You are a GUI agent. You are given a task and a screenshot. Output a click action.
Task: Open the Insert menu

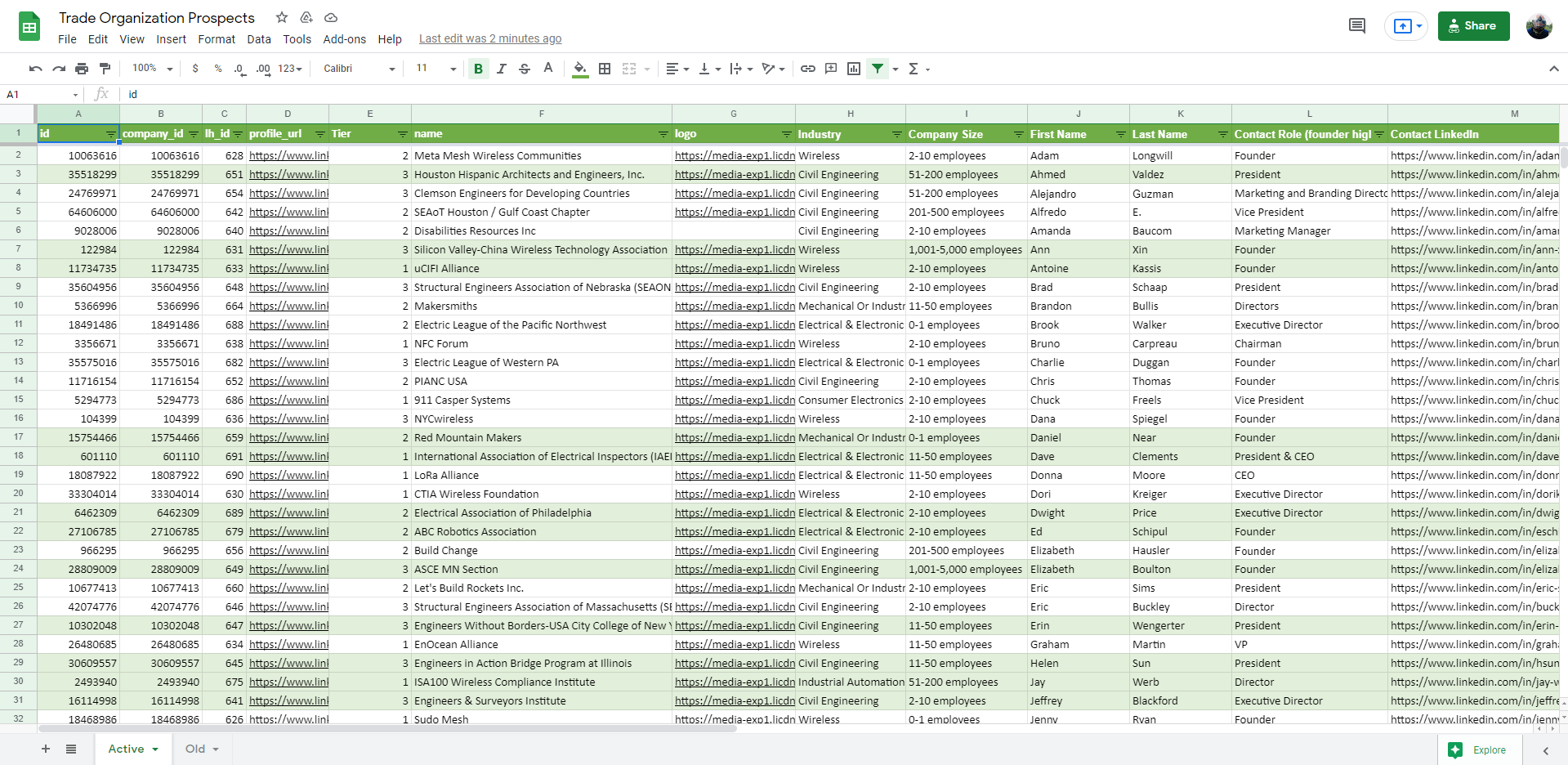click(172, 39)
